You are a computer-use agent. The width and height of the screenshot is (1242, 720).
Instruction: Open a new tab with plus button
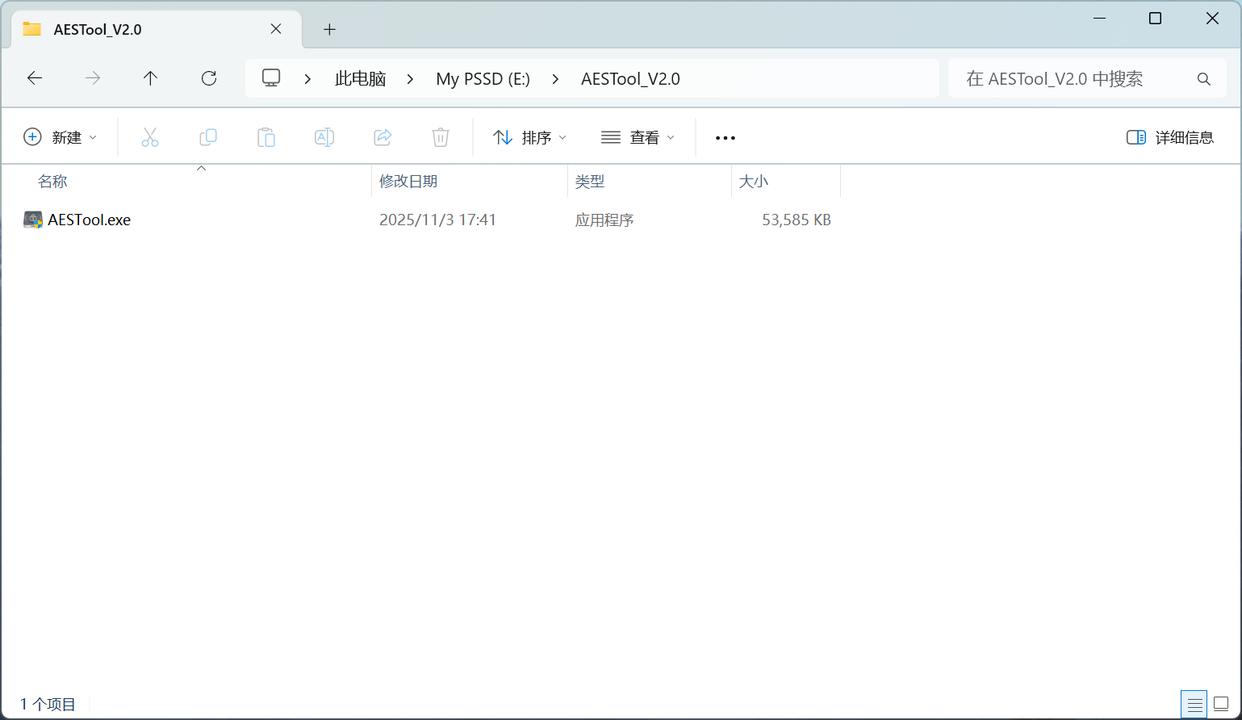pos(329,29)
